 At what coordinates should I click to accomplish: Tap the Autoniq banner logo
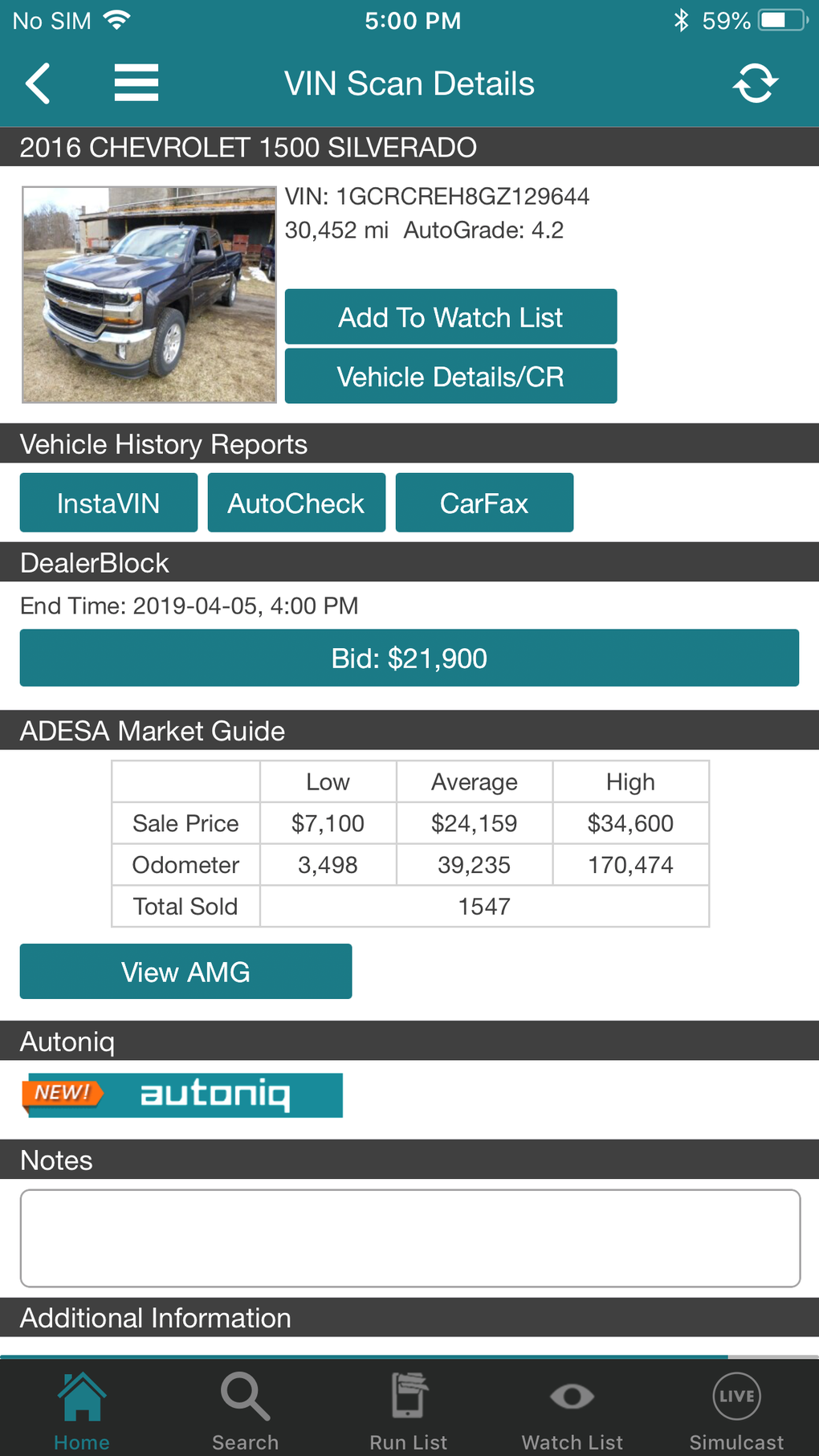pos(183,1095)
